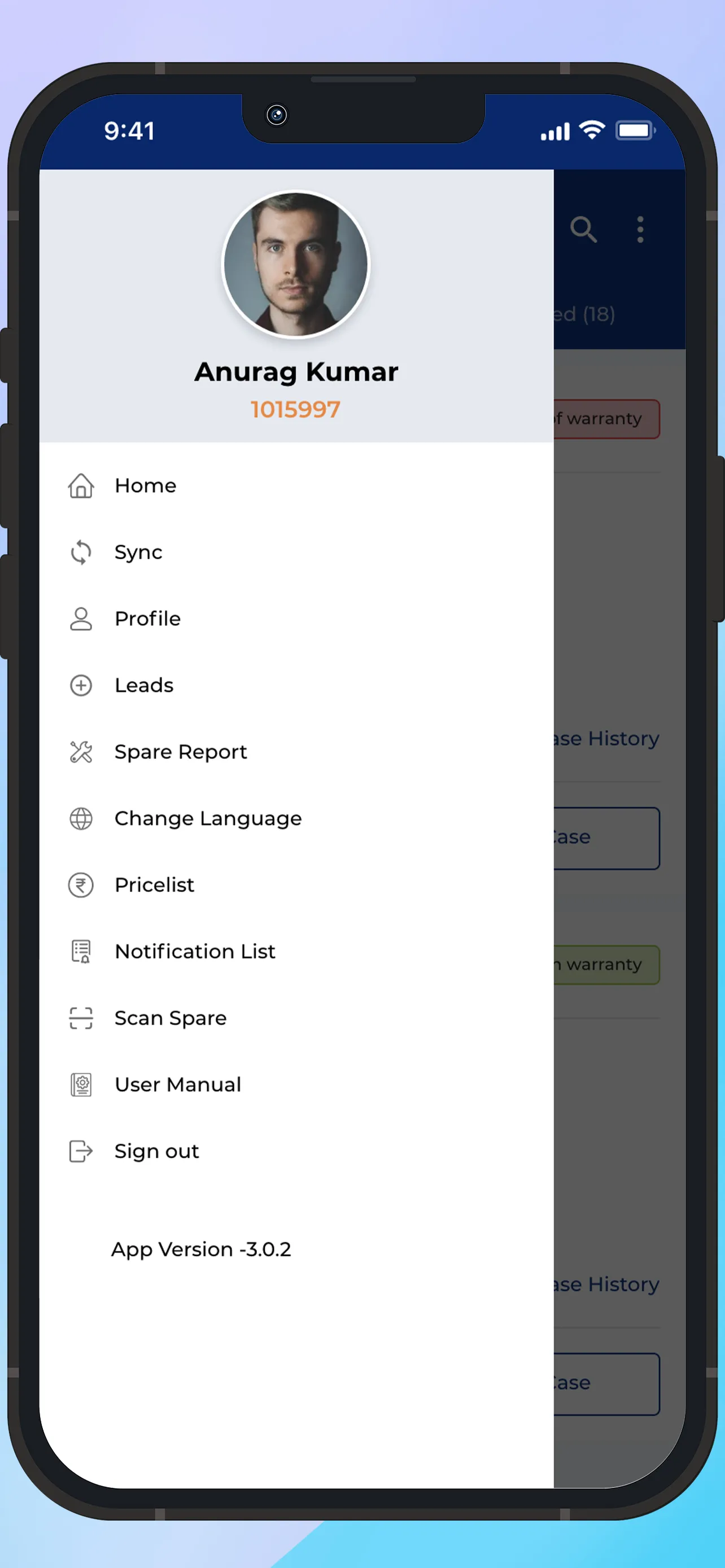Click the search magnifier icon
Image resolution: width=725 pixels, height=1568 pixels.
point(583,230)
